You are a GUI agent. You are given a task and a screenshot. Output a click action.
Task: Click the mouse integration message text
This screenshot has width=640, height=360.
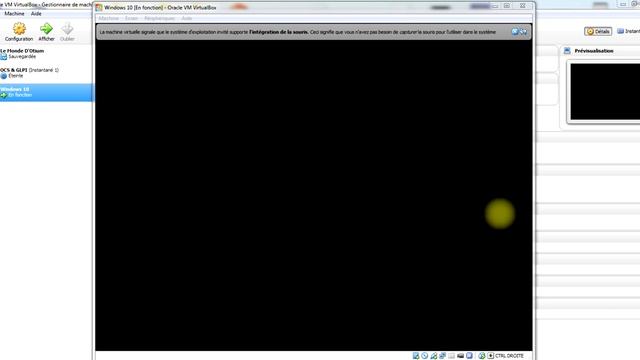tap(298, 32)
